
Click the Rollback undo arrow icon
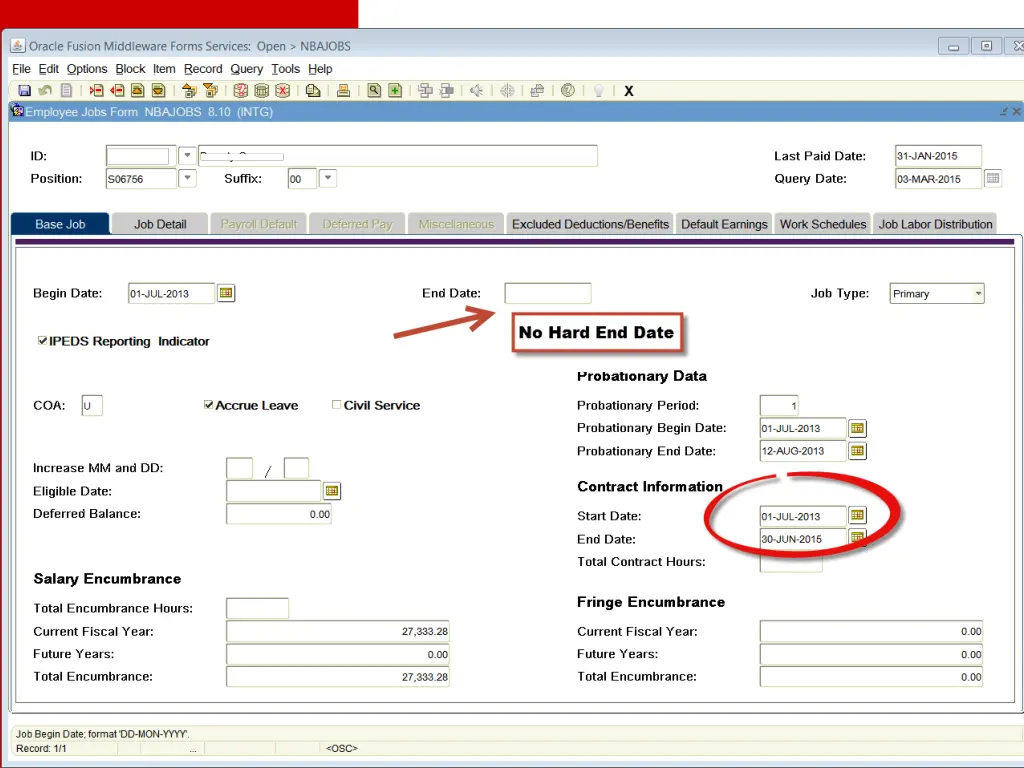pos(45,91)
